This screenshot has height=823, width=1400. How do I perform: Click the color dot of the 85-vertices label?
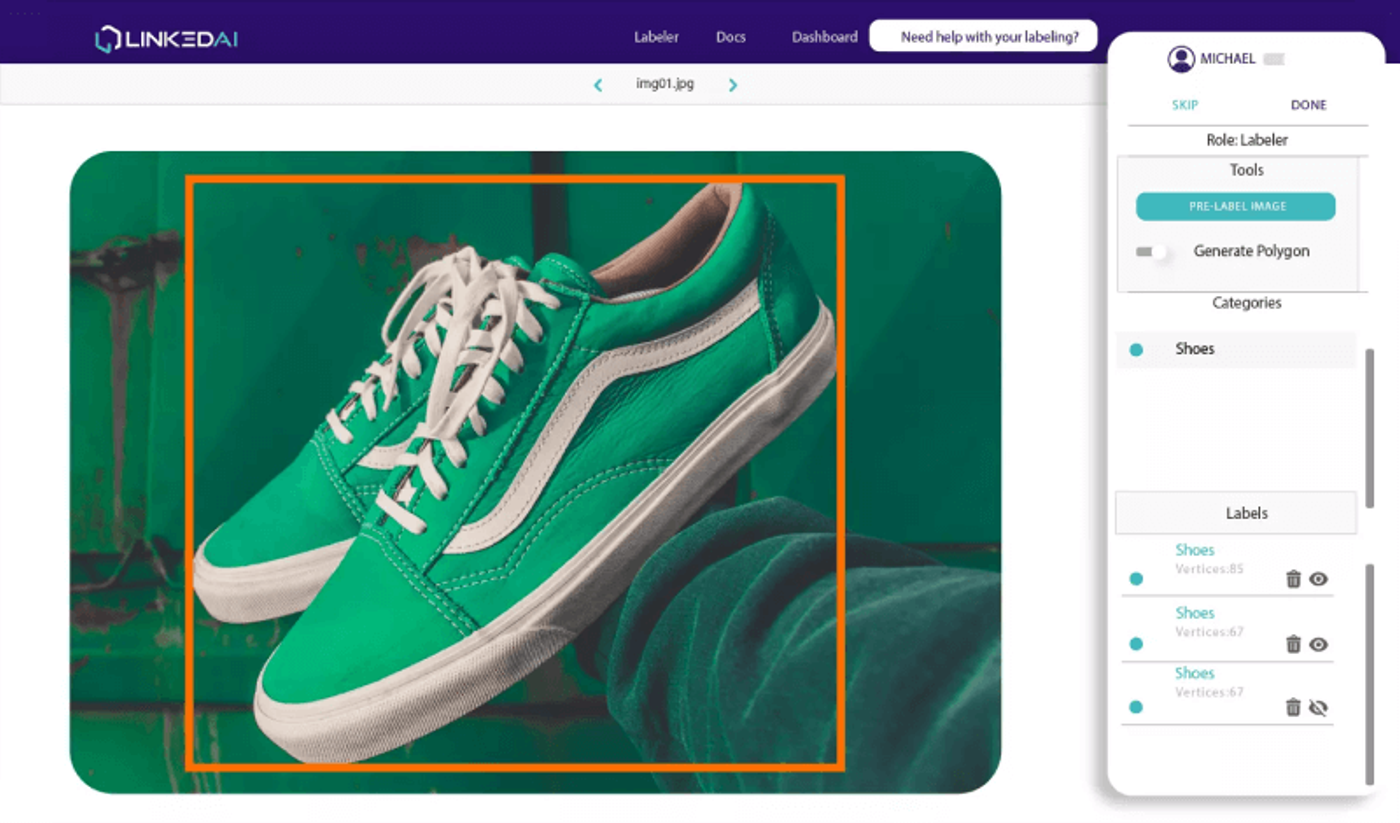(1136, 579)
